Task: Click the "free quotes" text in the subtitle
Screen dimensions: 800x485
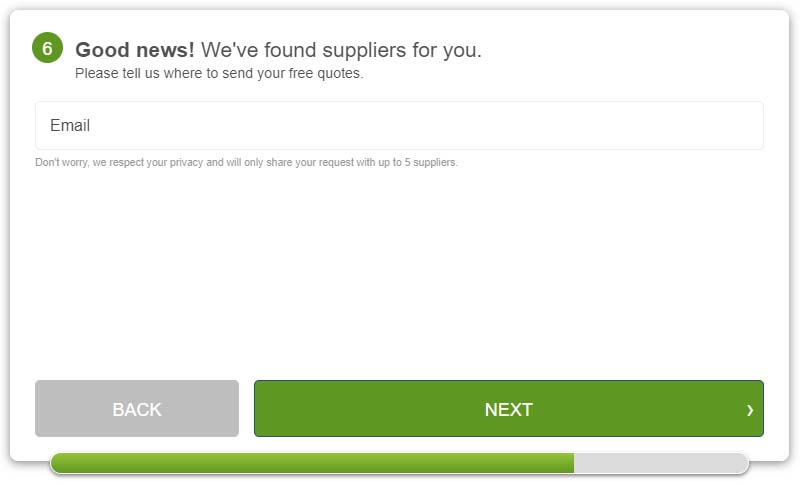Action: tap(325, 73)
